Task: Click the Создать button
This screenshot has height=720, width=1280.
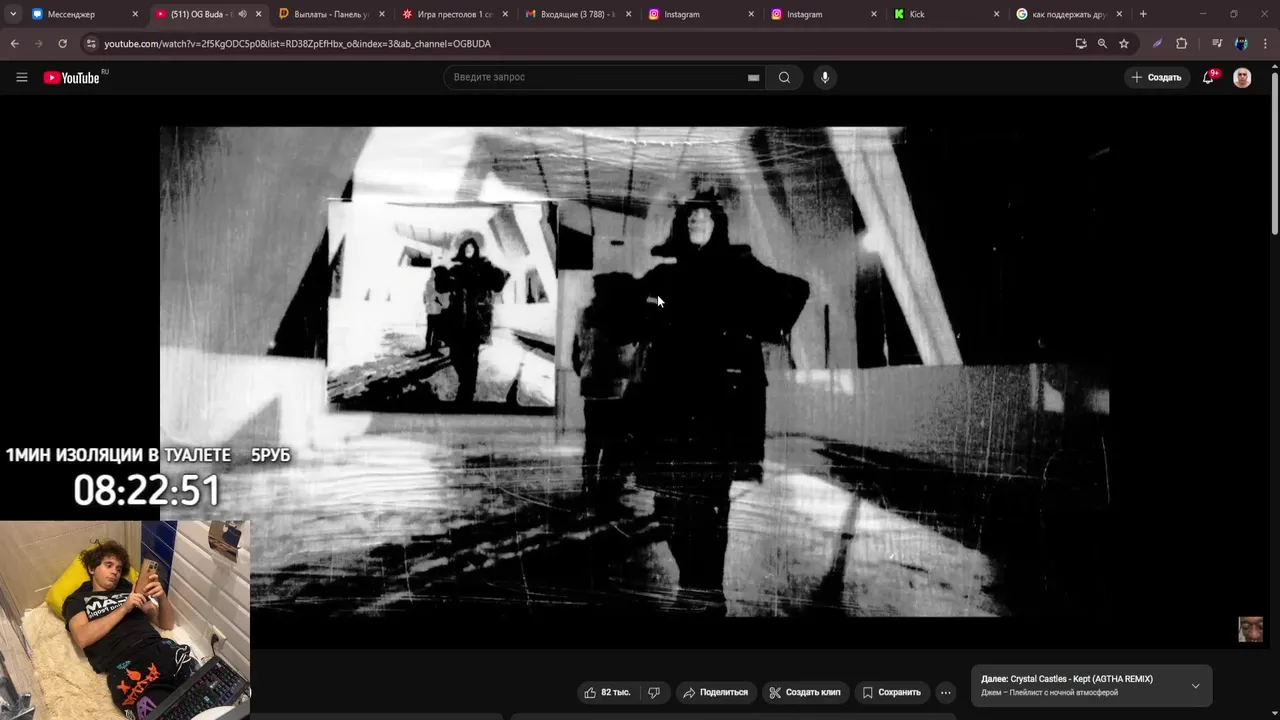Action: point(1156,77)
